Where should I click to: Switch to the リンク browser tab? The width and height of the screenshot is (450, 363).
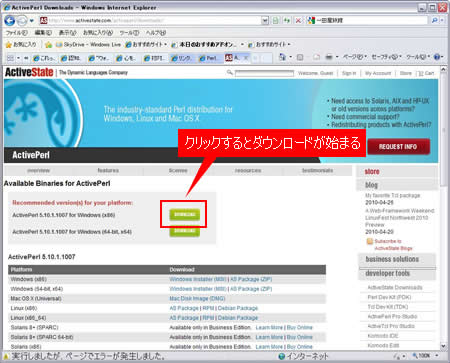183,58
